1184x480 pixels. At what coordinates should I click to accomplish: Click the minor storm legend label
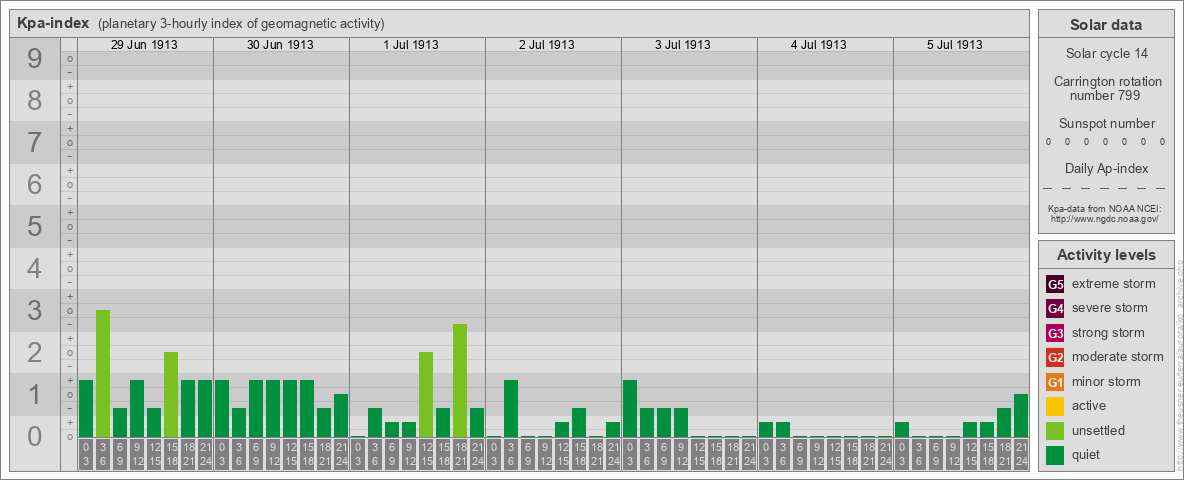[x=1106, y=381]
